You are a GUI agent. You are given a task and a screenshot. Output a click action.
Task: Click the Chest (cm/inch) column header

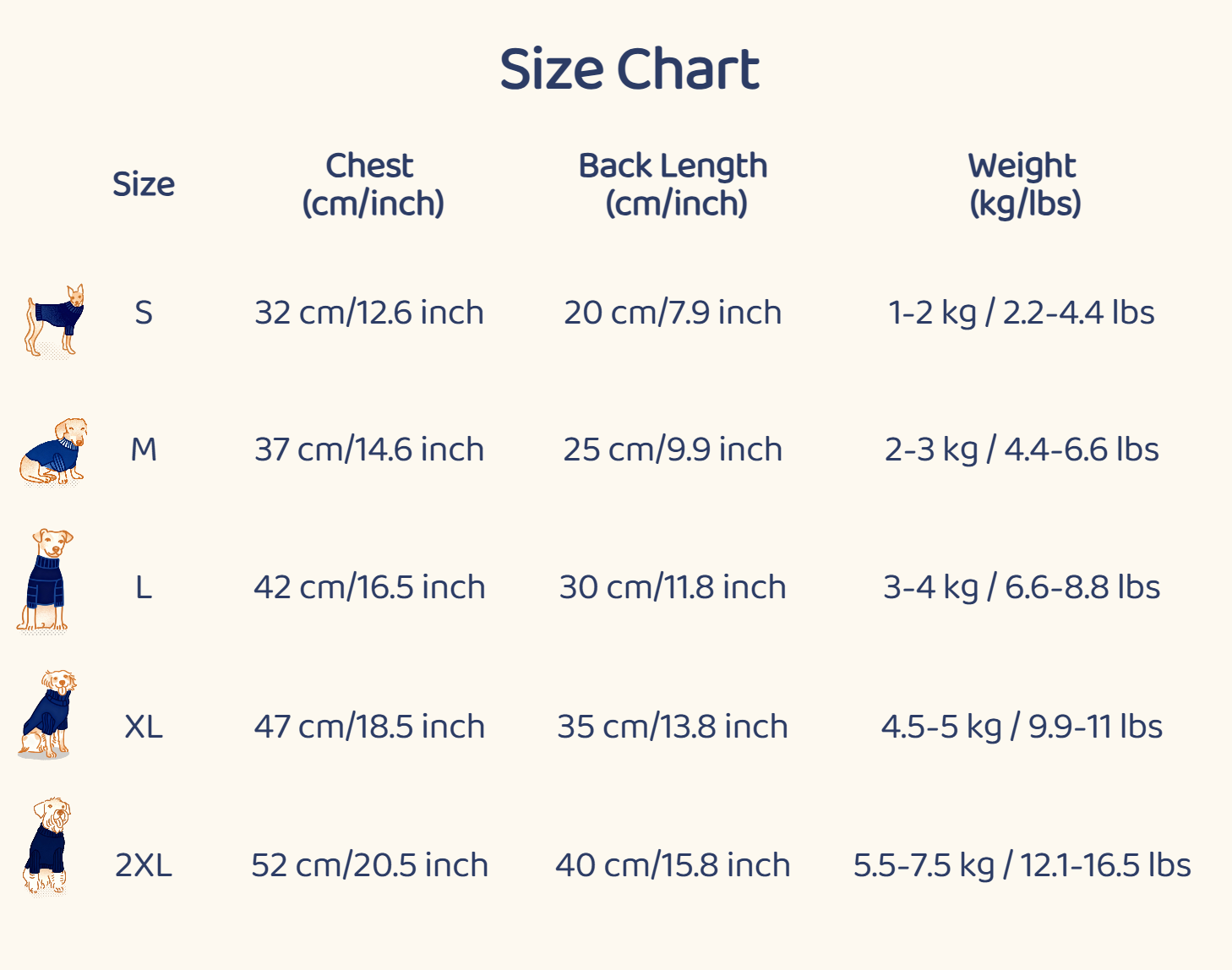(x=373, y=184)
